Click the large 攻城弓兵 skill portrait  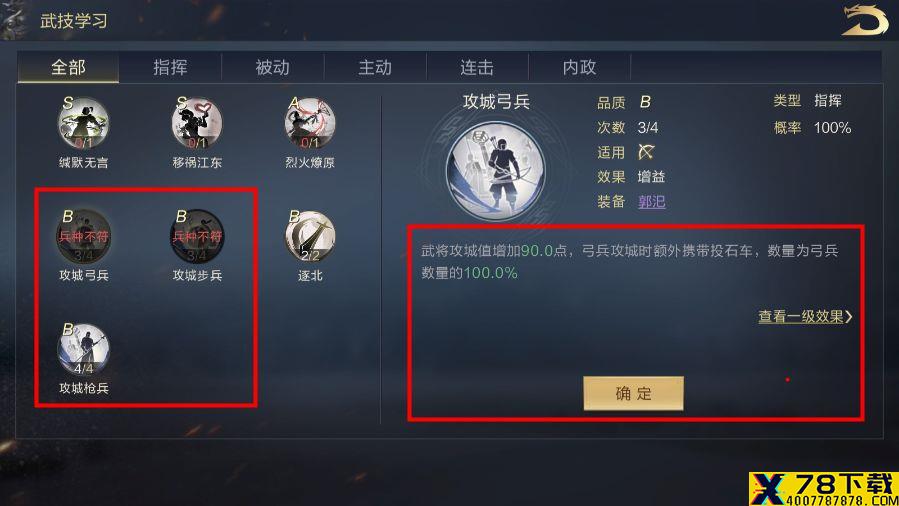coord(496,170)
